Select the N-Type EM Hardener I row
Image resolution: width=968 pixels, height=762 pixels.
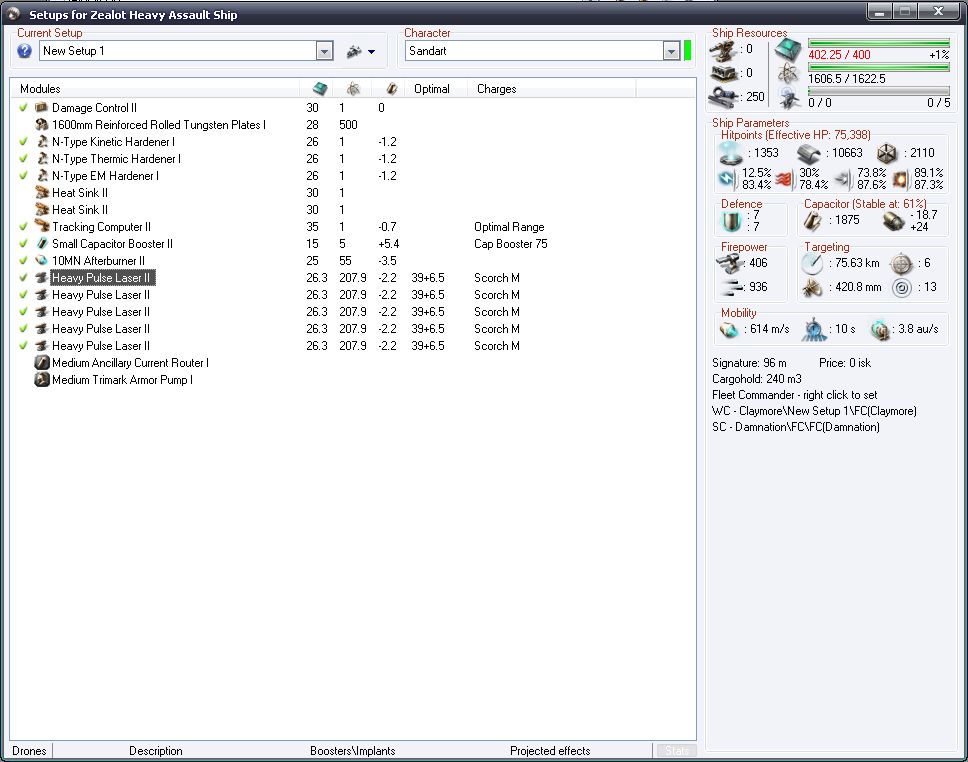tap(353, 175)
